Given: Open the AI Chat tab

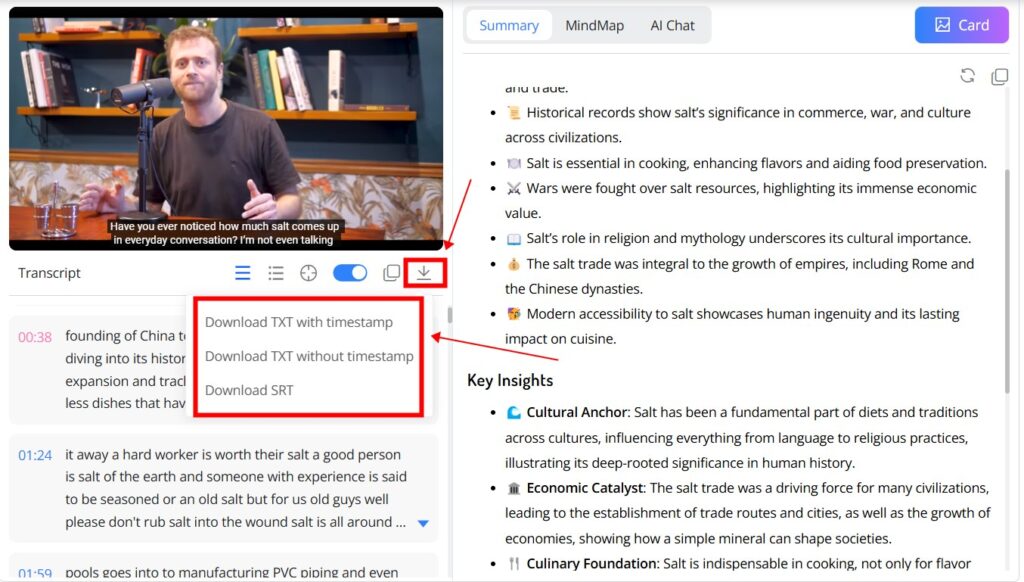Looking at the screenshot, I should click(x=672, y=25).
